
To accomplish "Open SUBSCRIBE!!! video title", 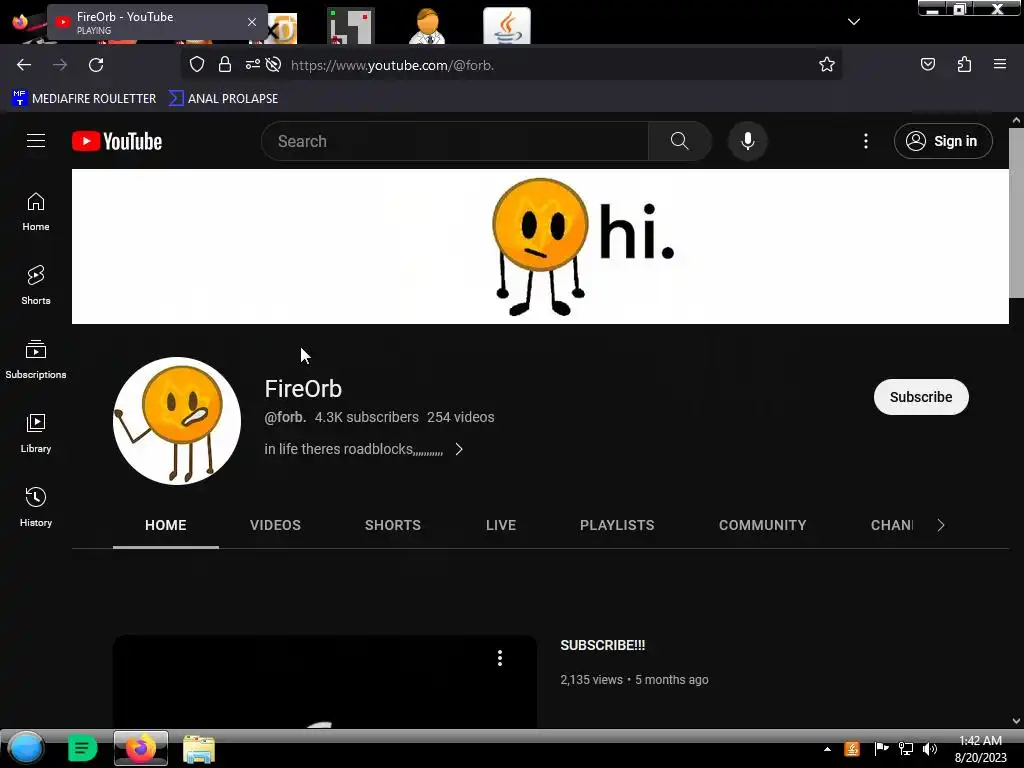I will [x=603, y=645].
